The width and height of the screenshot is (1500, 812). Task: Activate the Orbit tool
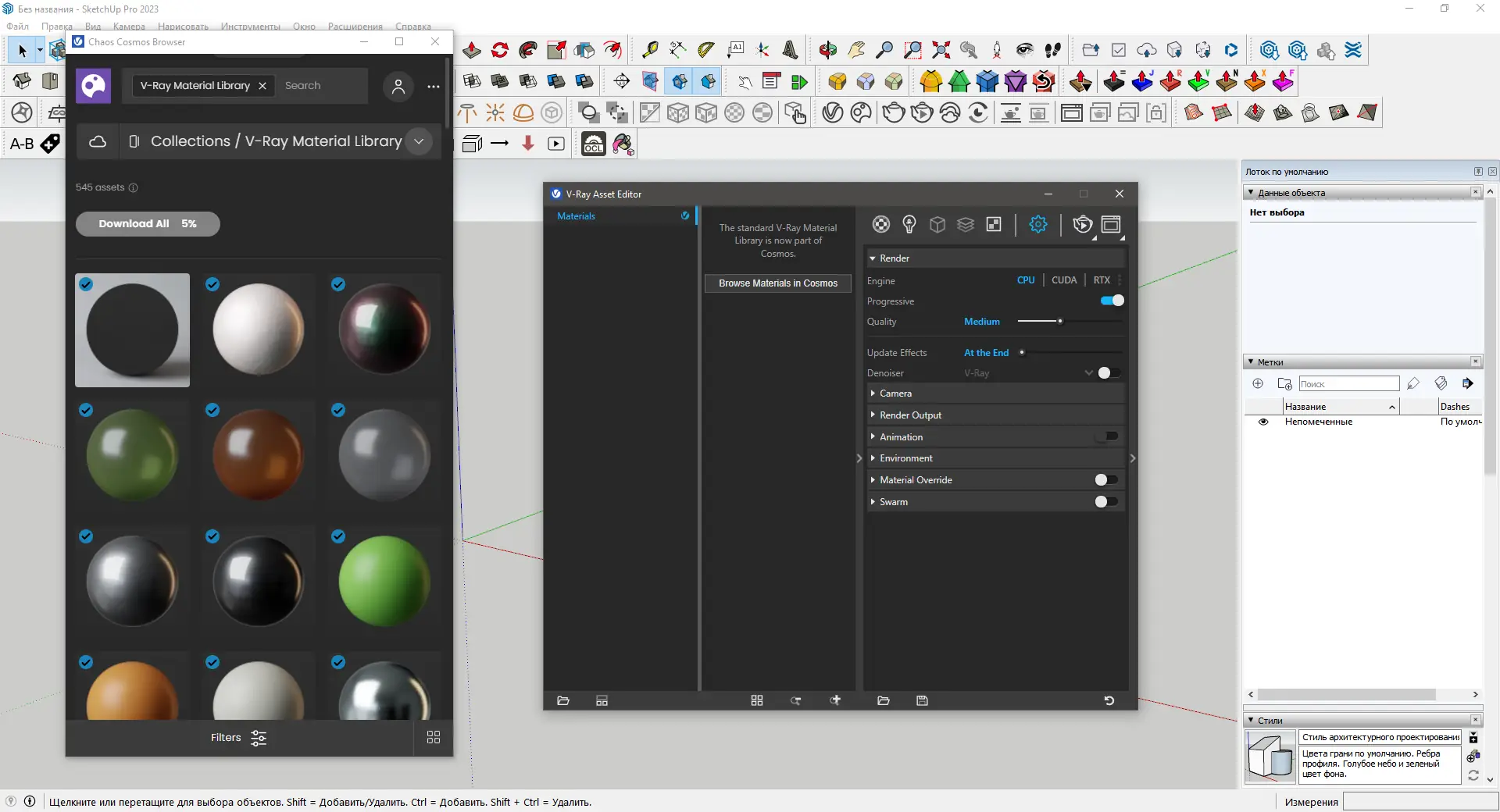click(828, 50)
